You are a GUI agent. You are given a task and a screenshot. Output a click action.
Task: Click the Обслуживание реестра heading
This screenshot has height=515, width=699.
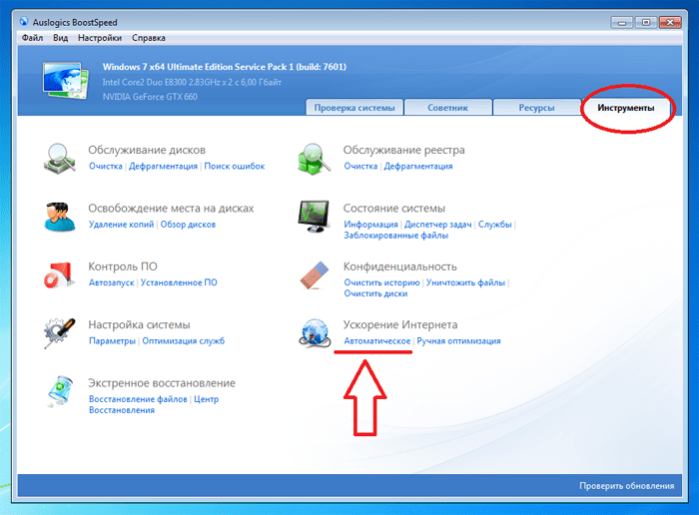click(404, 150)
